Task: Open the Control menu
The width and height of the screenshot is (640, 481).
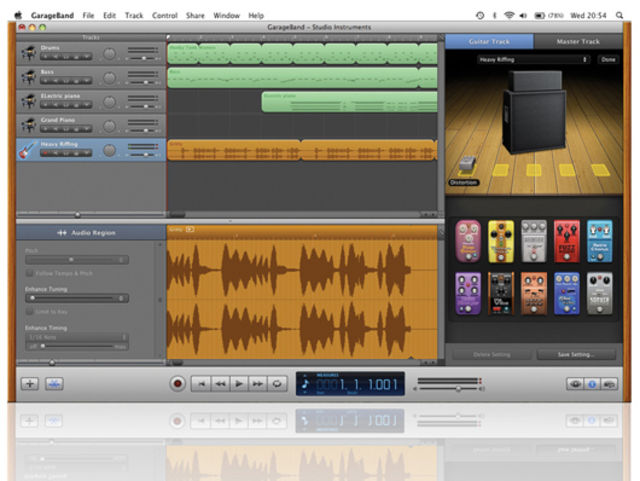Action: 164,16
